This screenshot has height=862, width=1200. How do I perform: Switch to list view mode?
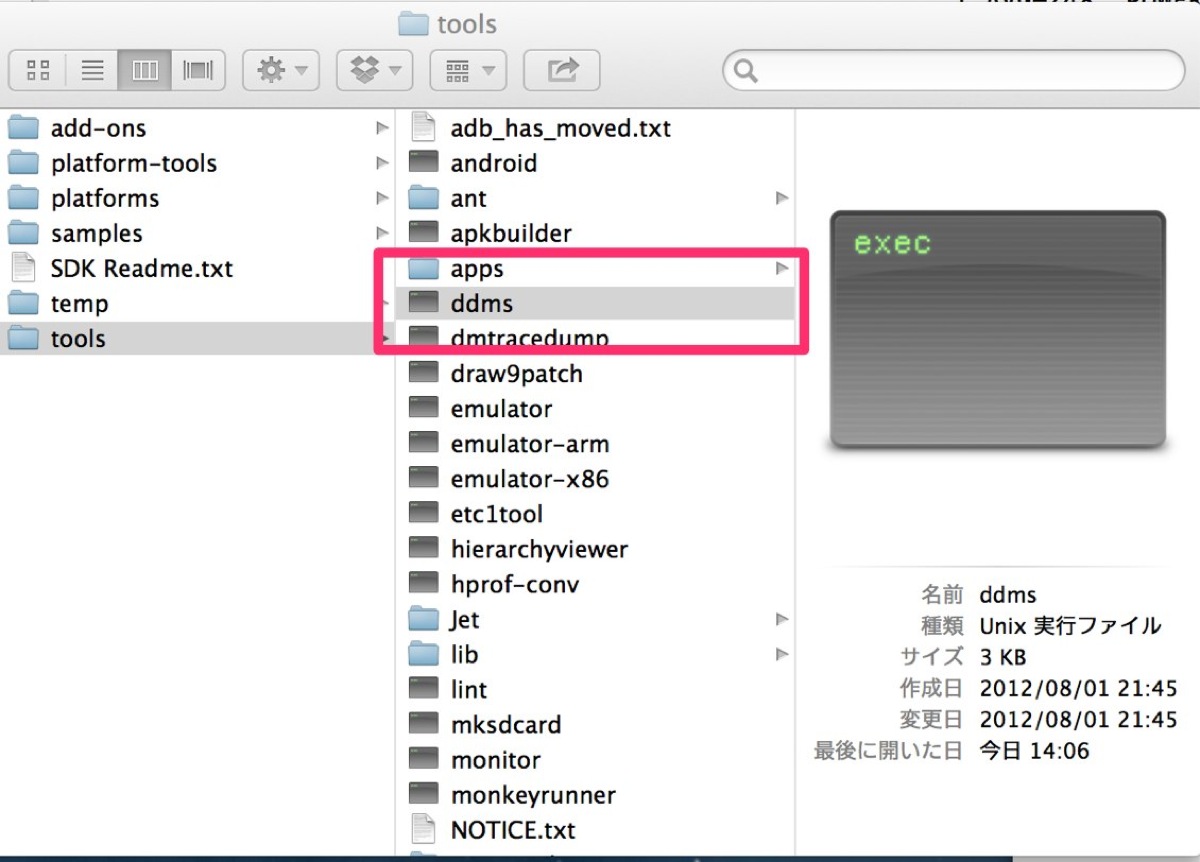tap(92, 70)
